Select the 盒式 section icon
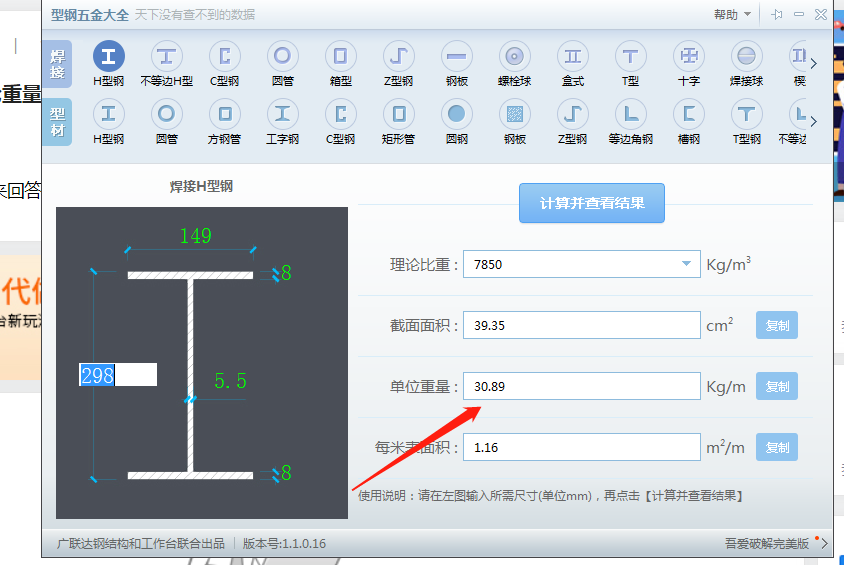Image resolution: width=844 pixels, height=565 pixels. click(x=573, y=56)
